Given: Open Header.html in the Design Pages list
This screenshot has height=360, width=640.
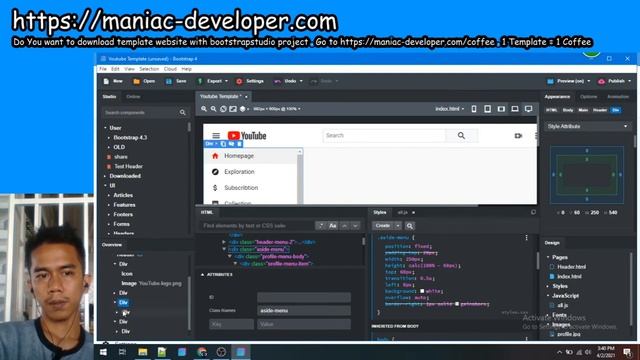Looking at the screenshot, I should (571, 267).
